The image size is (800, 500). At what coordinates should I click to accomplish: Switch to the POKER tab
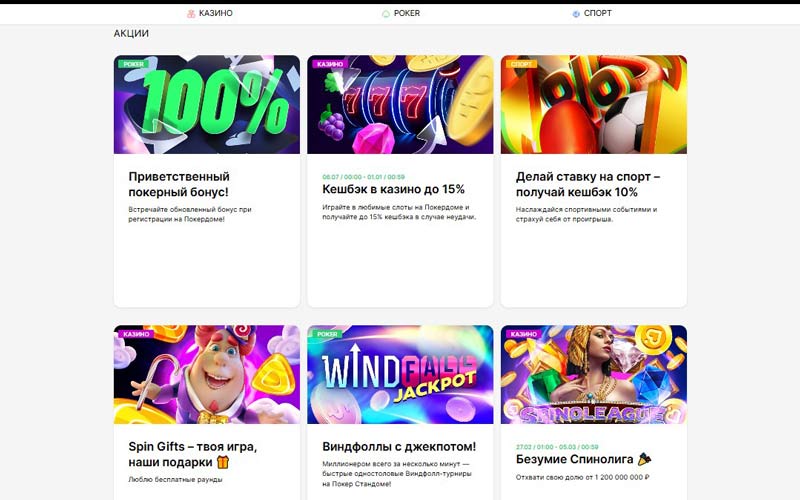(x=401, y=13)
